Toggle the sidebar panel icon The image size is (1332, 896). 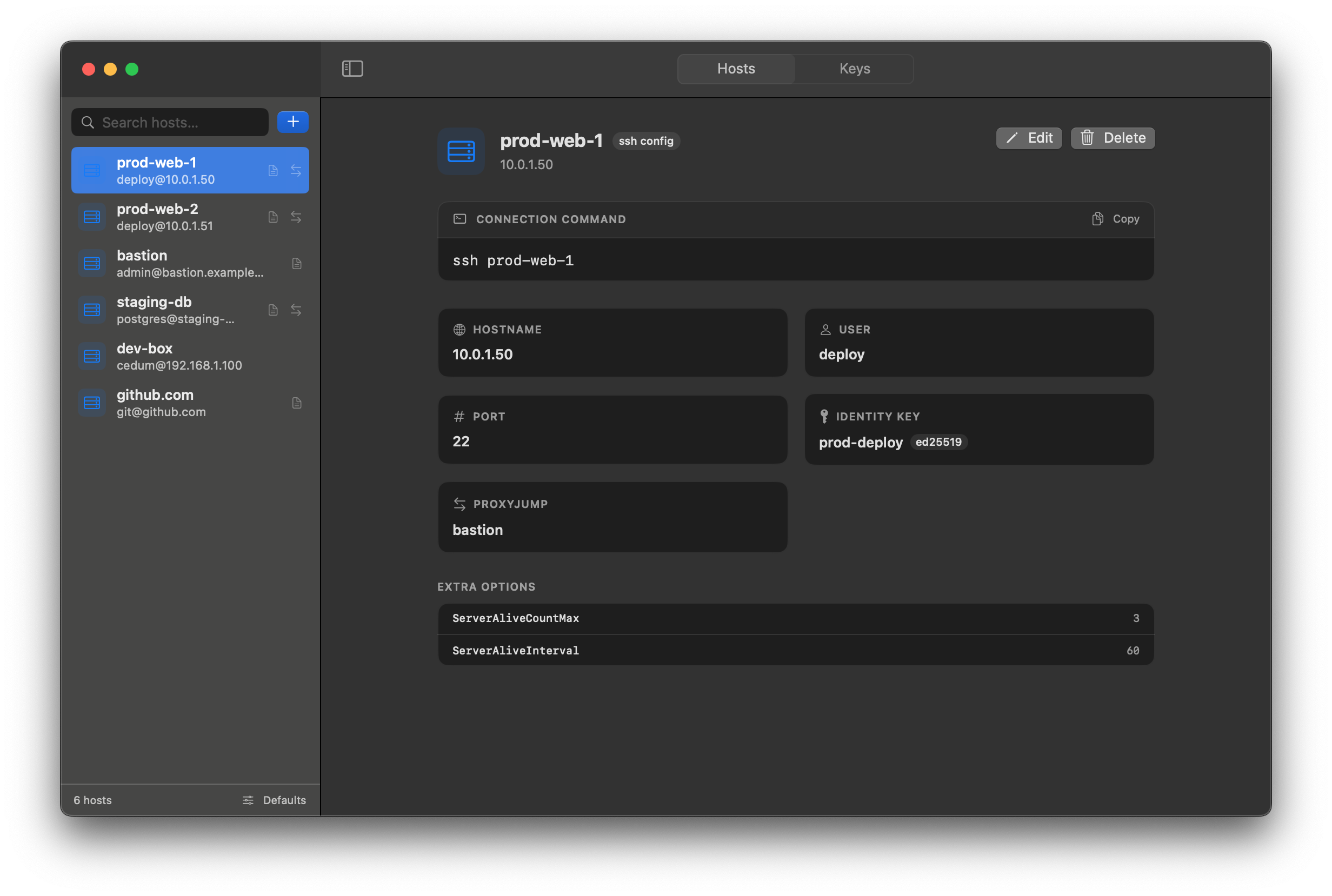[352, 69]
